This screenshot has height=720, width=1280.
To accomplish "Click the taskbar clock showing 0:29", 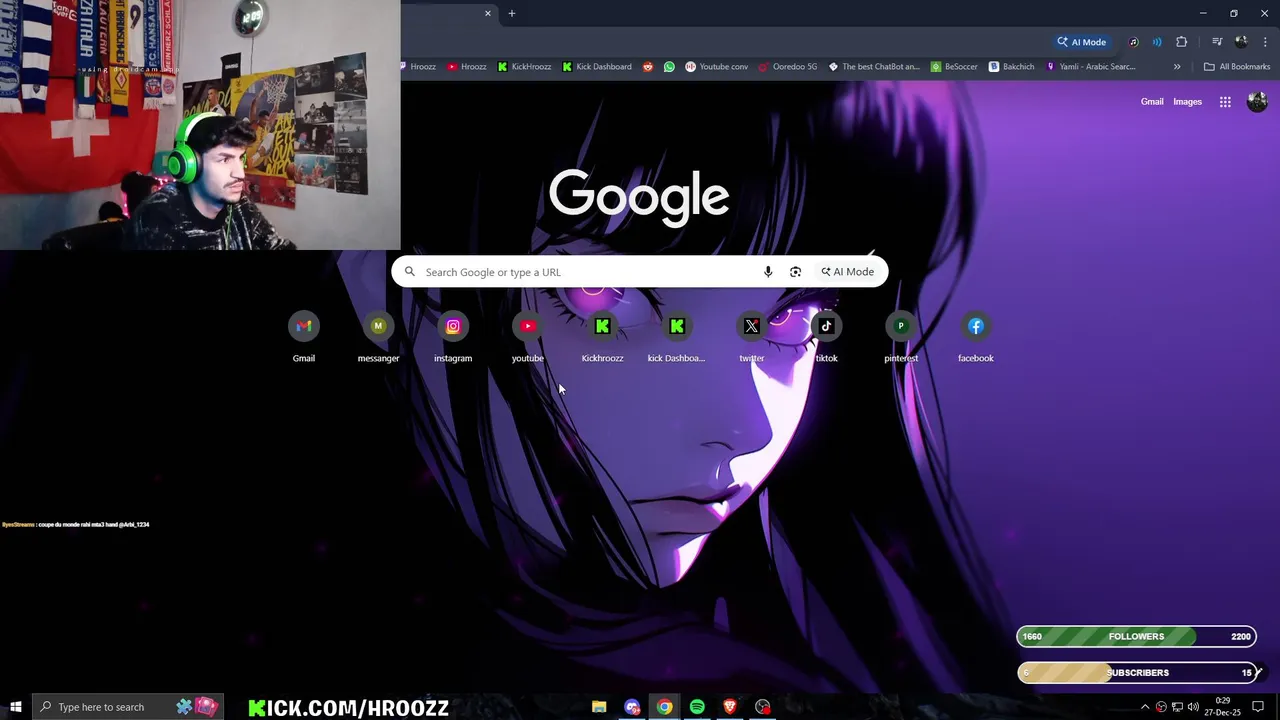I will [x=1223, y=707].
